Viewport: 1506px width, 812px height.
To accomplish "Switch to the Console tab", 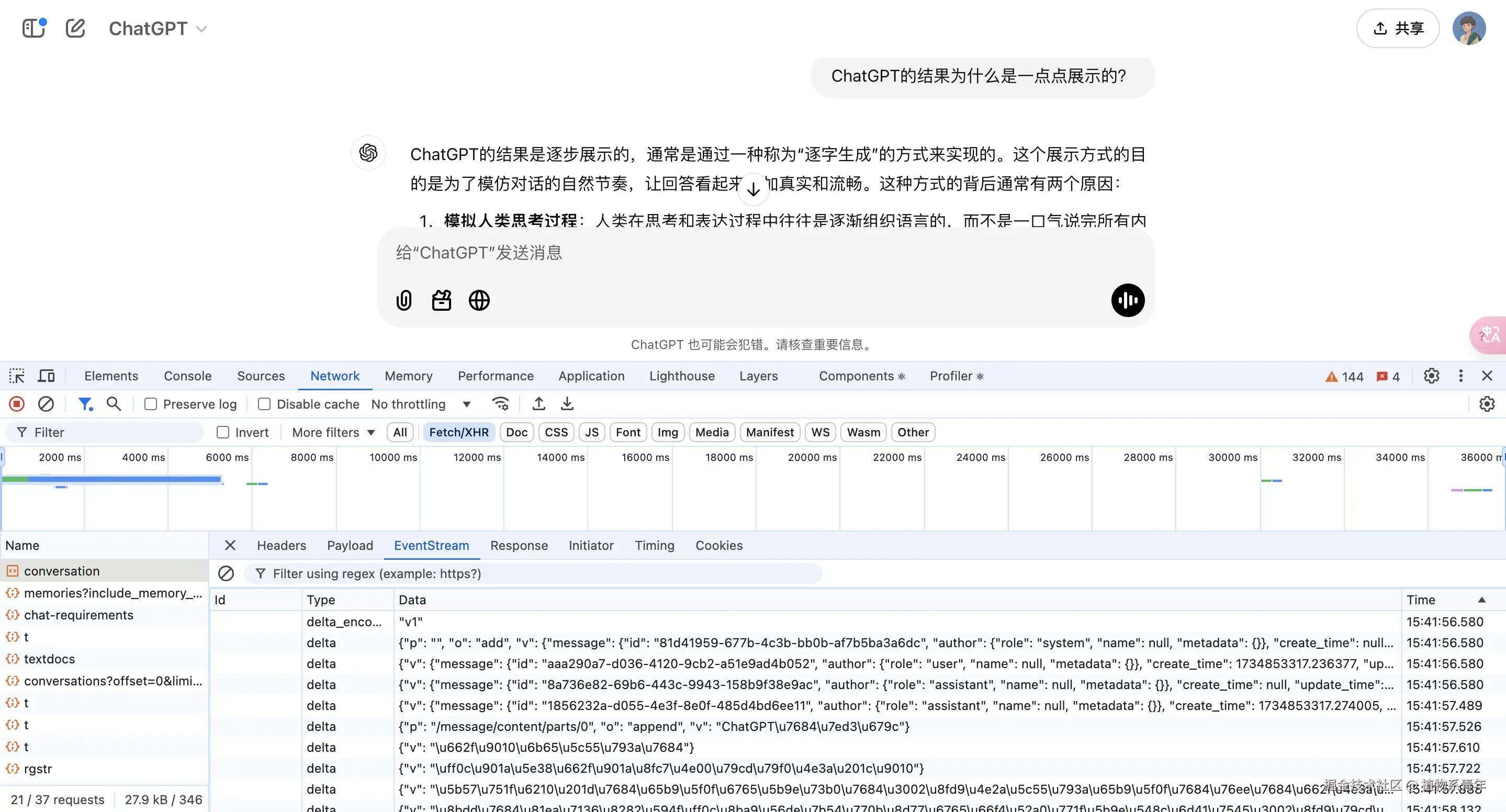I will click(188, 376).
